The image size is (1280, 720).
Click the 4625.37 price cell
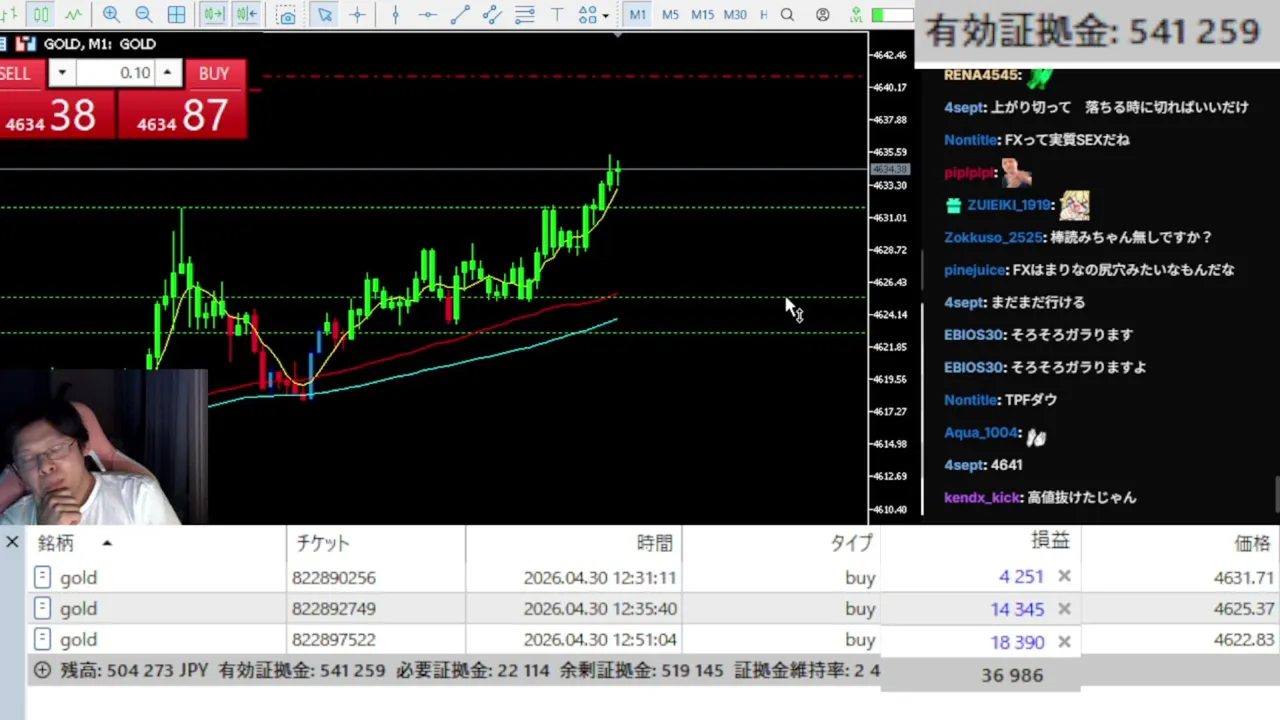(x=1244, y=609)
